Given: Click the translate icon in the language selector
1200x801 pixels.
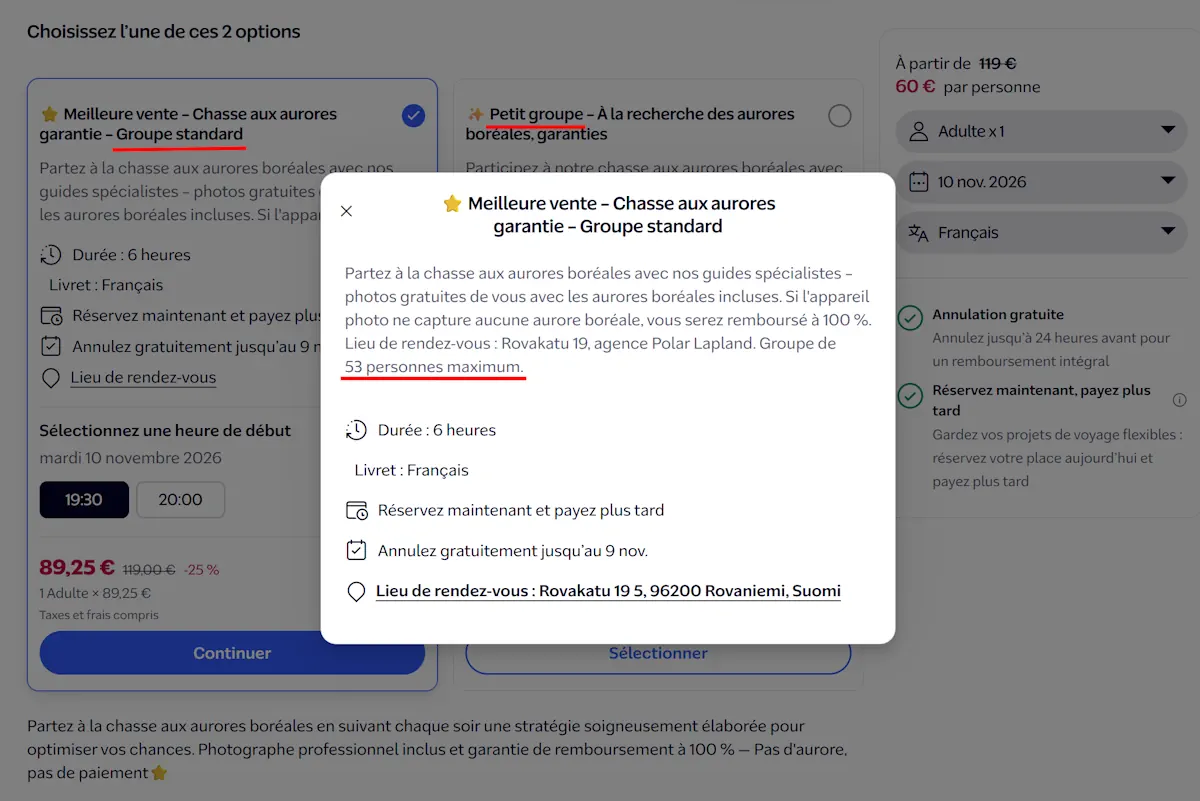Looking at the screenshot, I should point(918,233).
